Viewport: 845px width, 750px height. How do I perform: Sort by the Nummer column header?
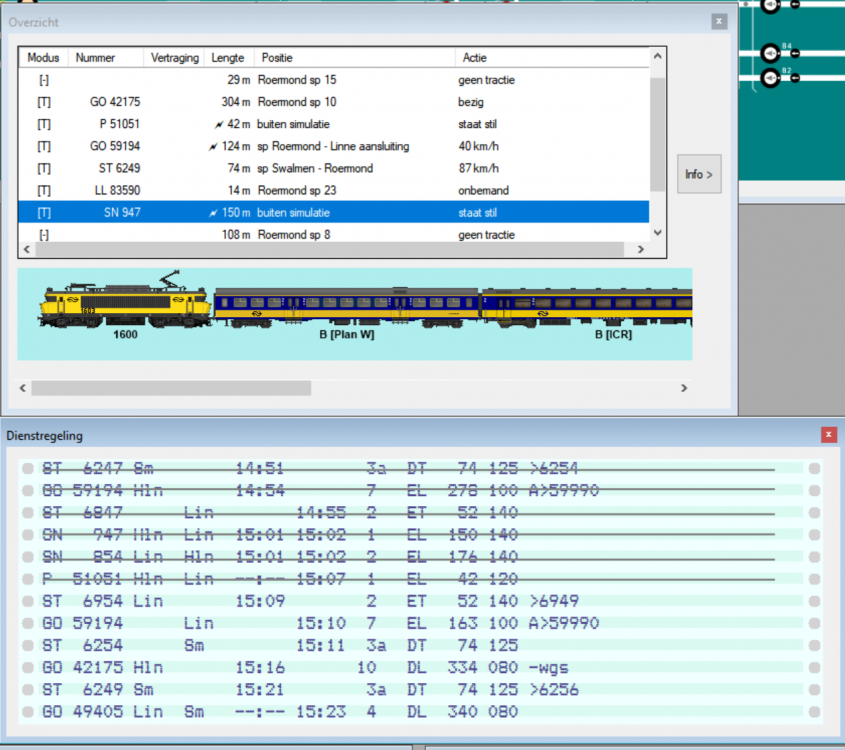click(95, 58)
